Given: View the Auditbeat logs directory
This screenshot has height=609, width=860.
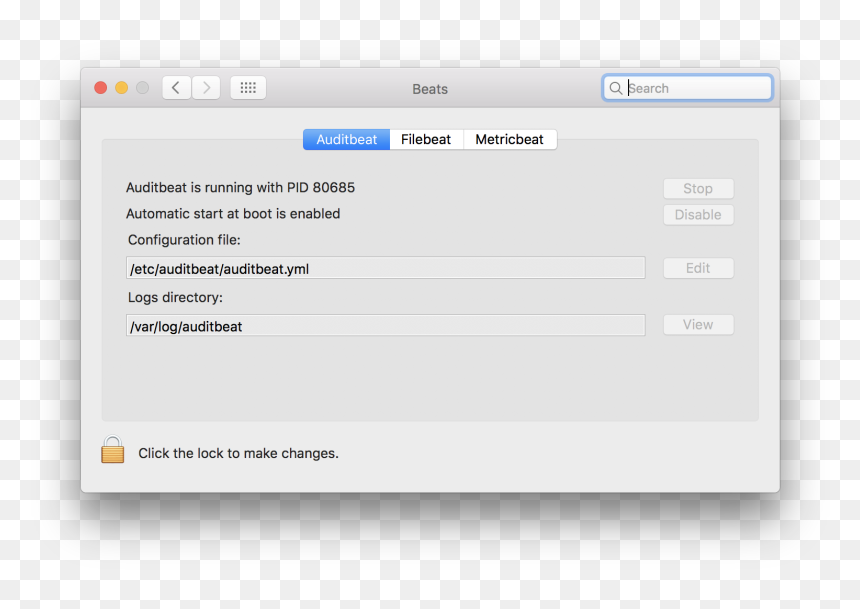Looking at the screenshot, I should coord(698,325).
